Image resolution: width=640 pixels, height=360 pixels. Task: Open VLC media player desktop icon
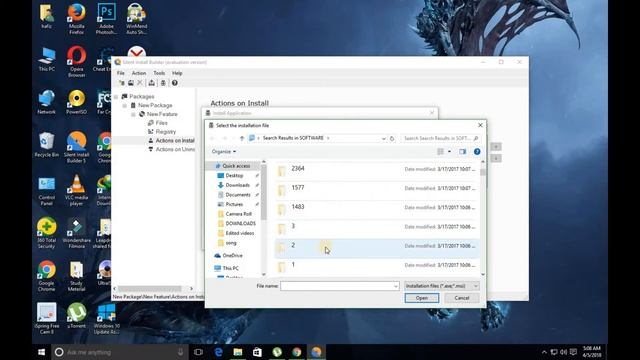(76, 190)
